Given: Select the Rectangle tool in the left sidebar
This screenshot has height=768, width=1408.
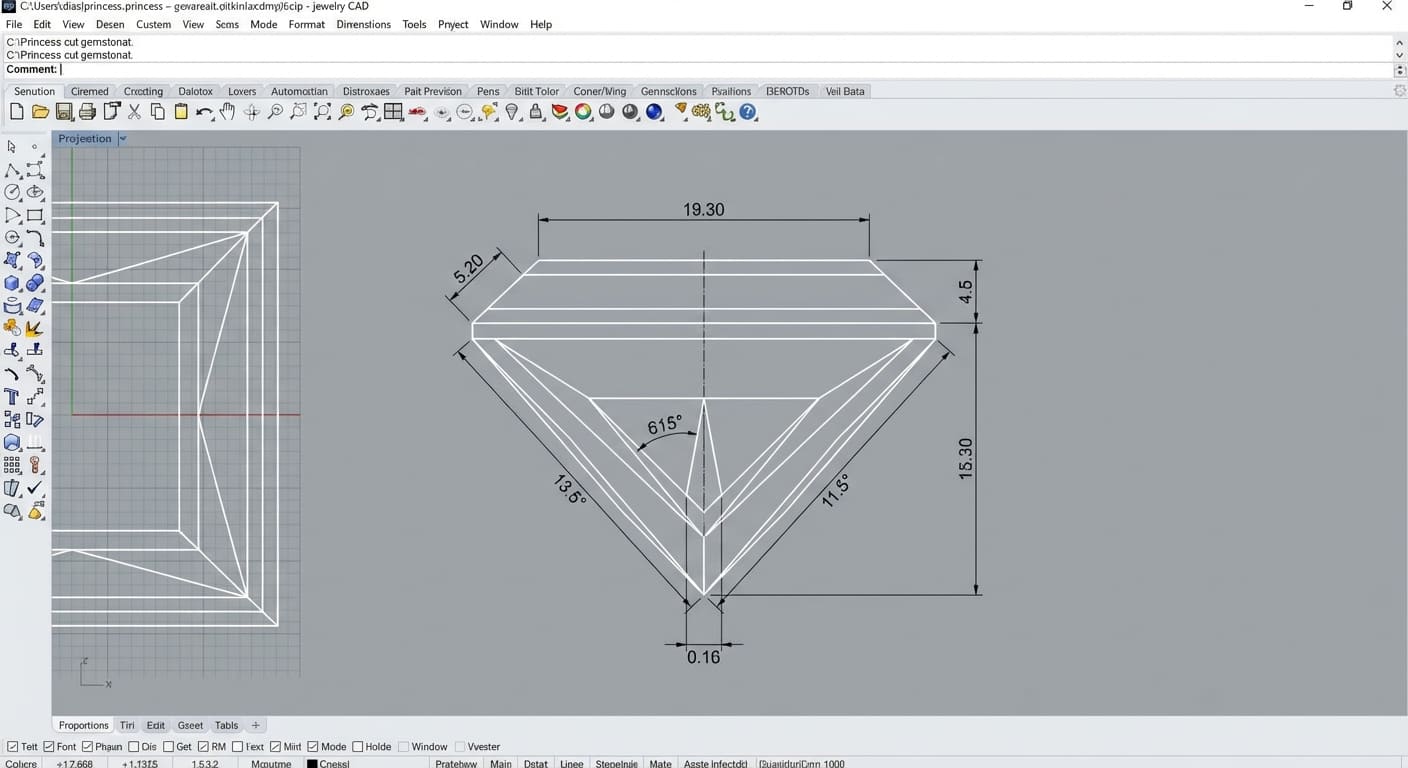Looking at the screenshot, I should 35,215.
